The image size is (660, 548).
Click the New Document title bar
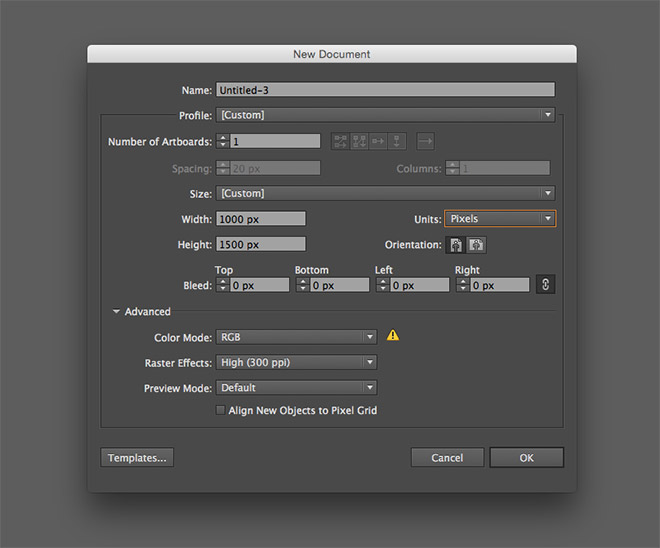[332, 54]
